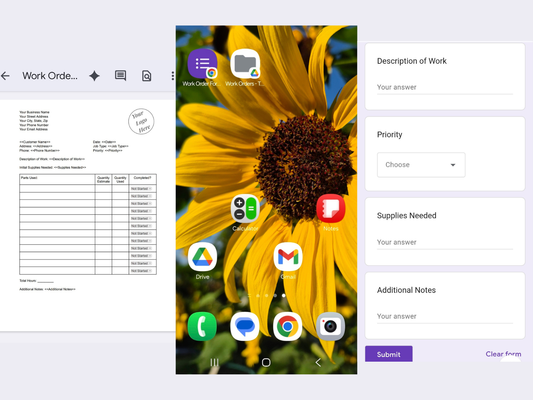Click the Description of Work answer field

click(x=445, y=87)
